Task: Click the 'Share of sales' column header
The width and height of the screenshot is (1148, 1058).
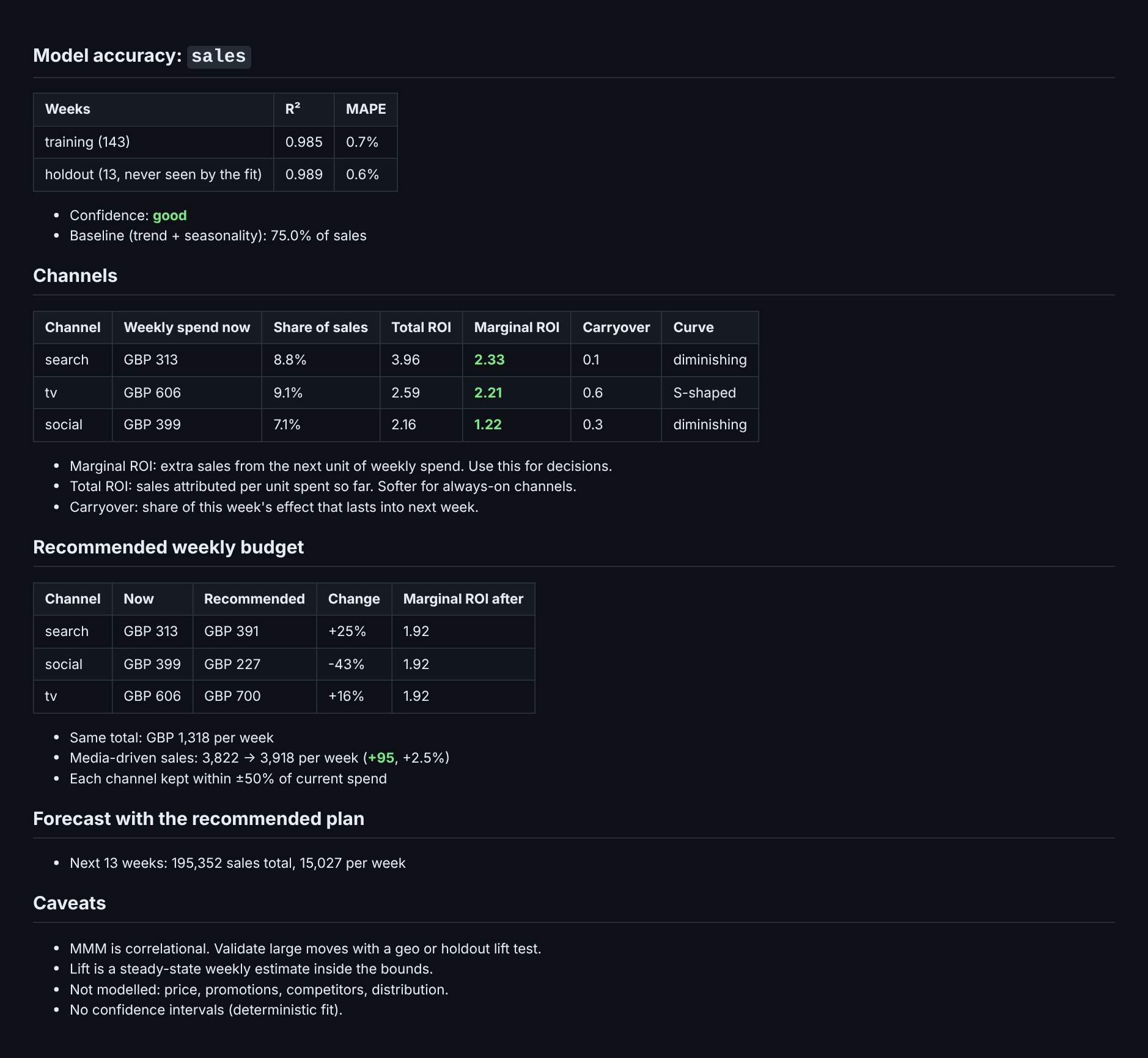Action: coord(321,328)
